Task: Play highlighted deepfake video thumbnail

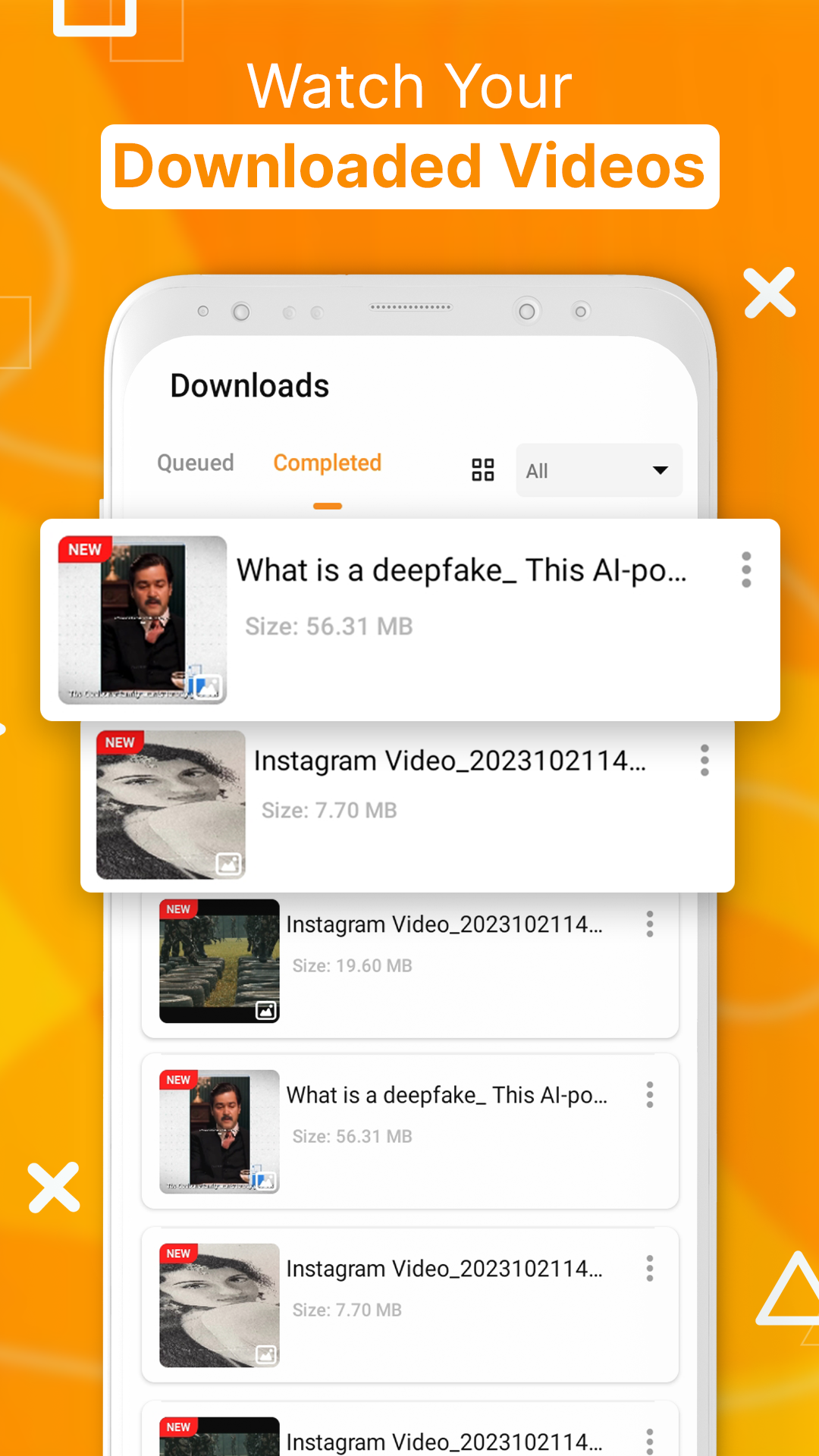Action: click(x=143, y=620)
